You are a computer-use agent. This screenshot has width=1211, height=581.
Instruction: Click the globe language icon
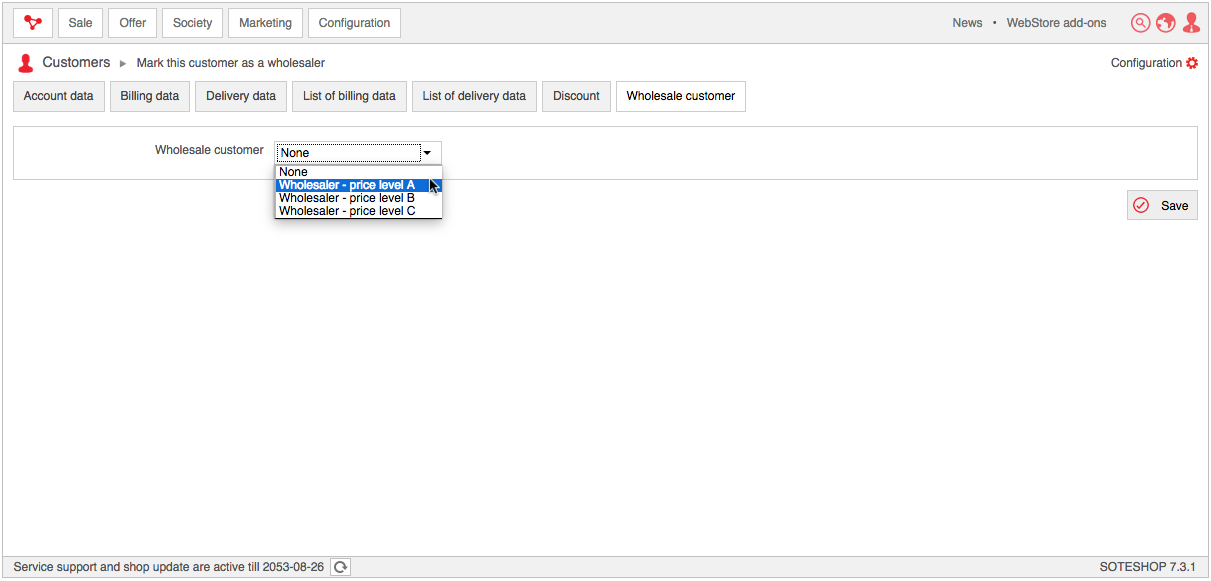(1165, 23)
